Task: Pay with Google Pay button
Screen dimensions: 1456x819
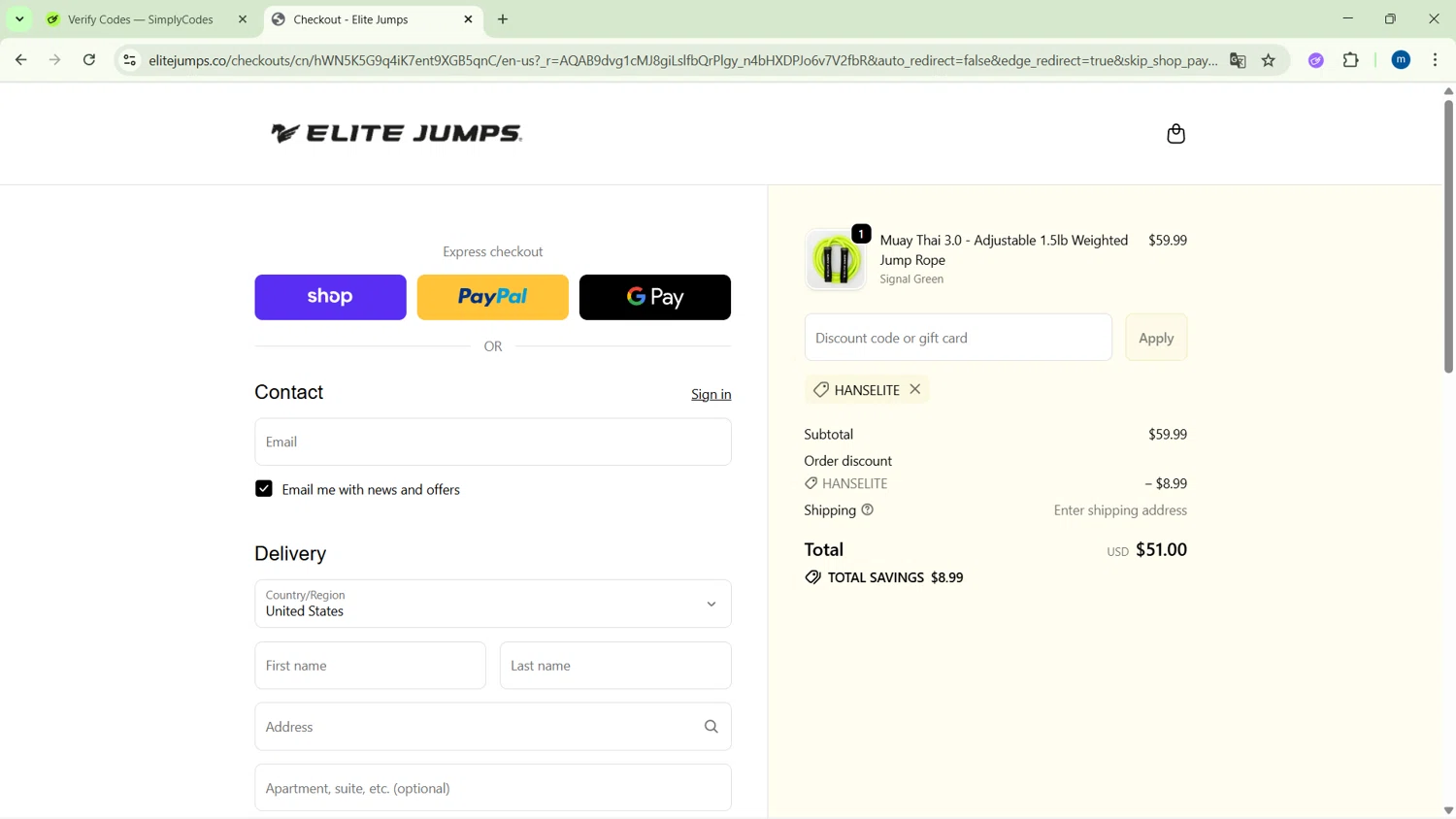Action: (x=655, y=297)
